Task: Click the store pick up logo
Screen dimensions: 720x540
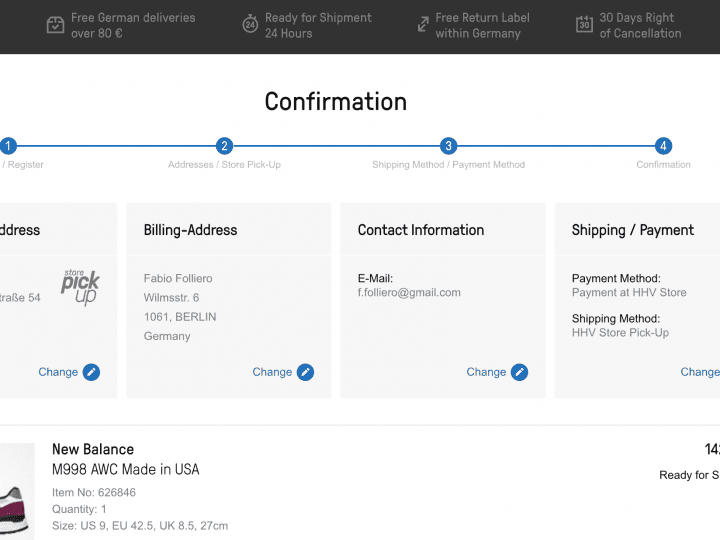Action: pyautogui.click(x=80, y=287)
